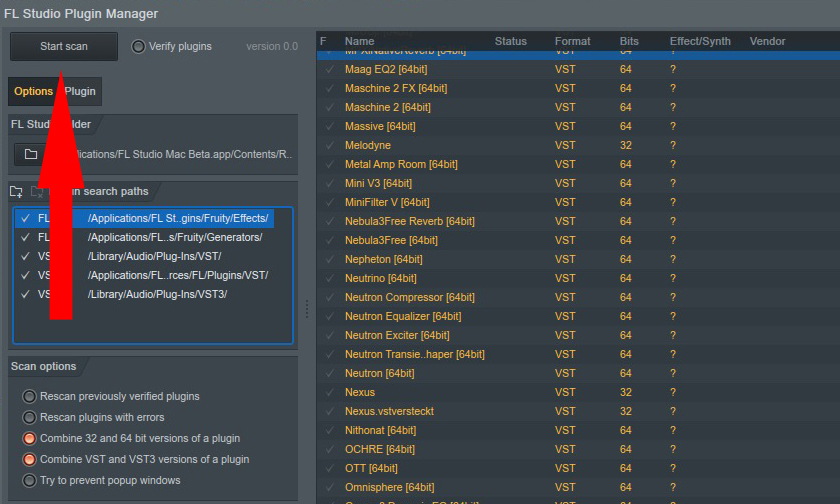Viewport: 840px width, 504px height.
Task: Sort by the Vendor column header
Action: (x=767, y=41)
